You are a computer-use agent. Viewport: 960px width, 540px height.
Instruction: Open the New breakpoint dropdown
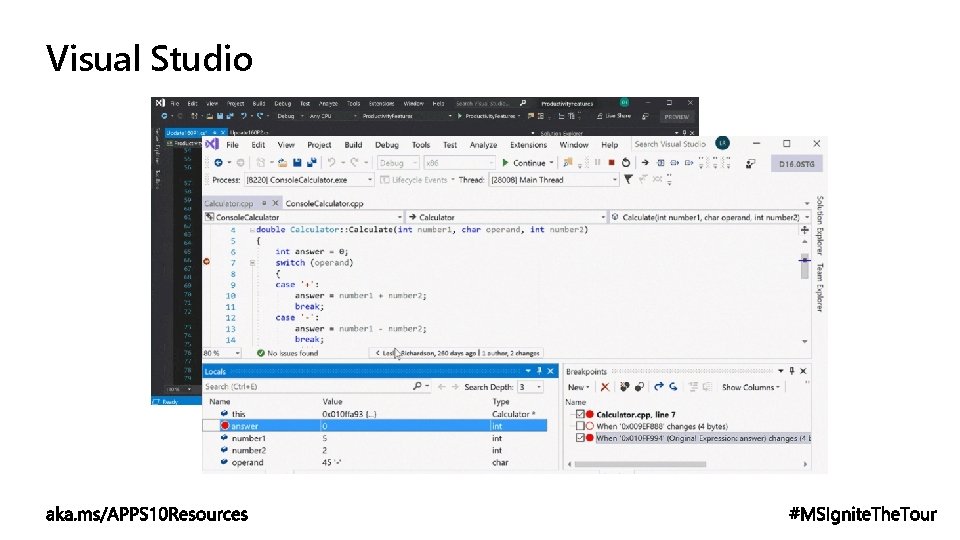click(579, 388)
